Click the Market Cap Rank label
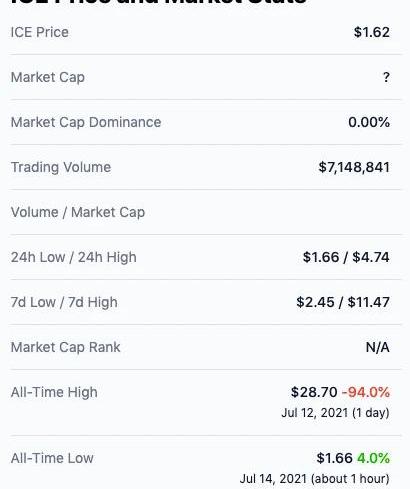 (65, 347)
